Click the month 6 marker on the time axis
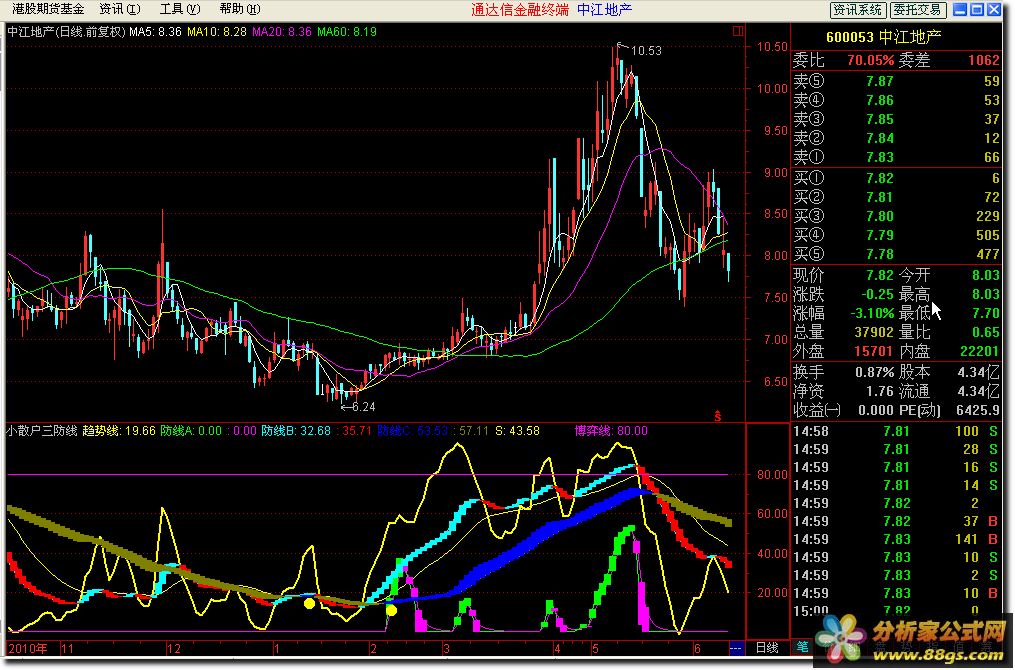1015x670 pixels. tap(697, 648)
